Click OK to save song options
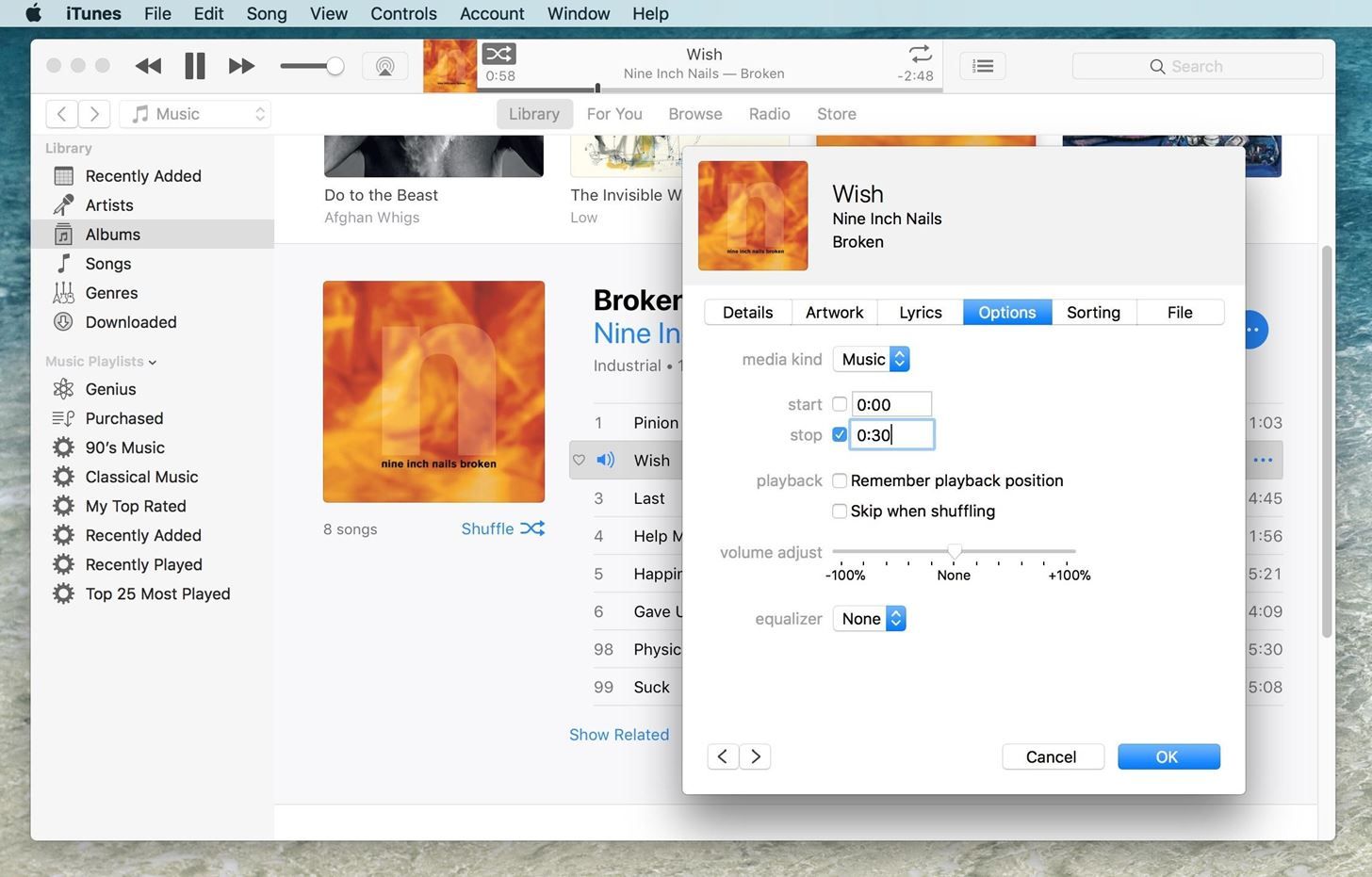Screen dimensions: 1372x877 click(1168, 757)
